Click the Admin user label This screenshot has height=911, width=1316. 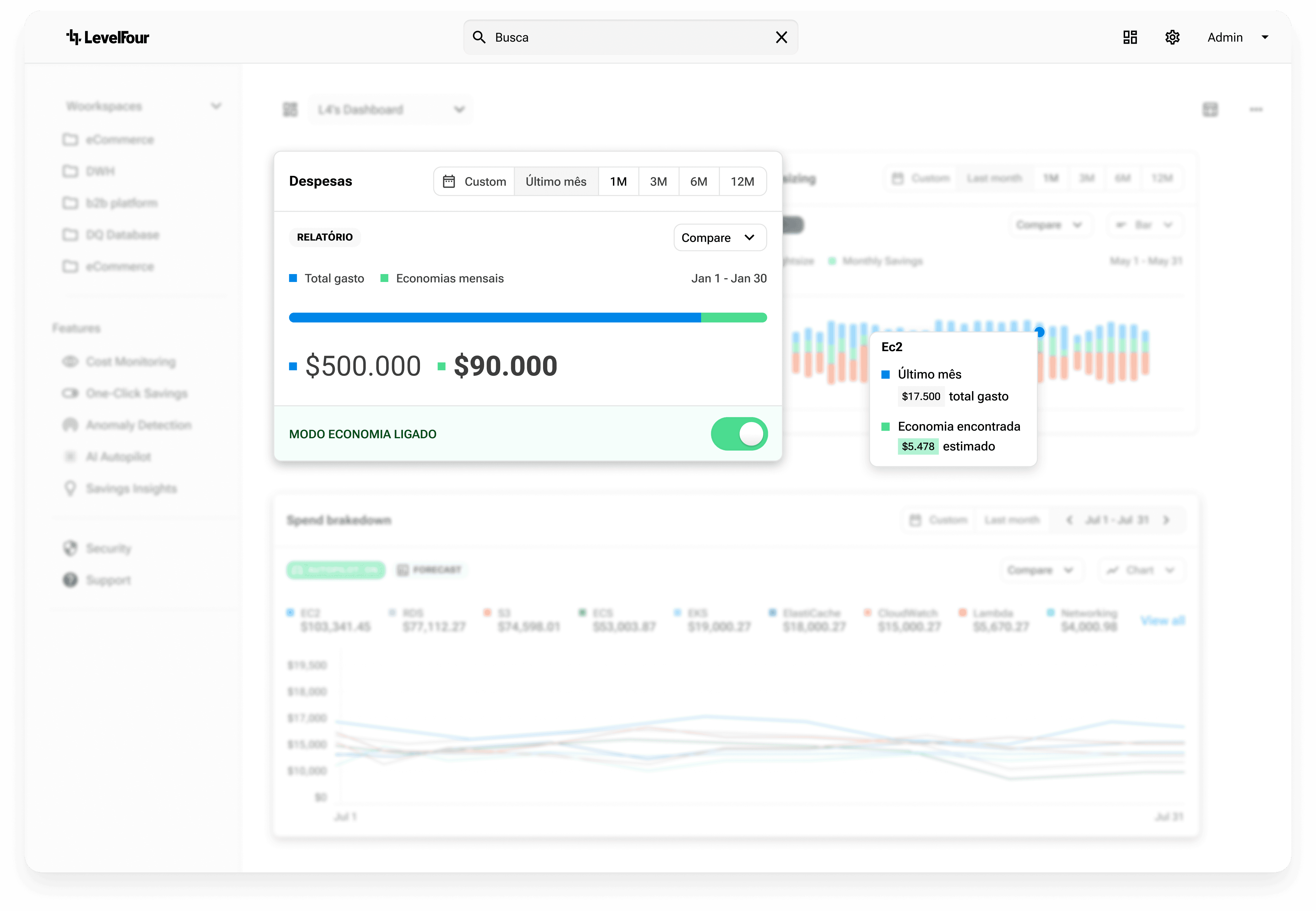click(x=1225, y=38)
